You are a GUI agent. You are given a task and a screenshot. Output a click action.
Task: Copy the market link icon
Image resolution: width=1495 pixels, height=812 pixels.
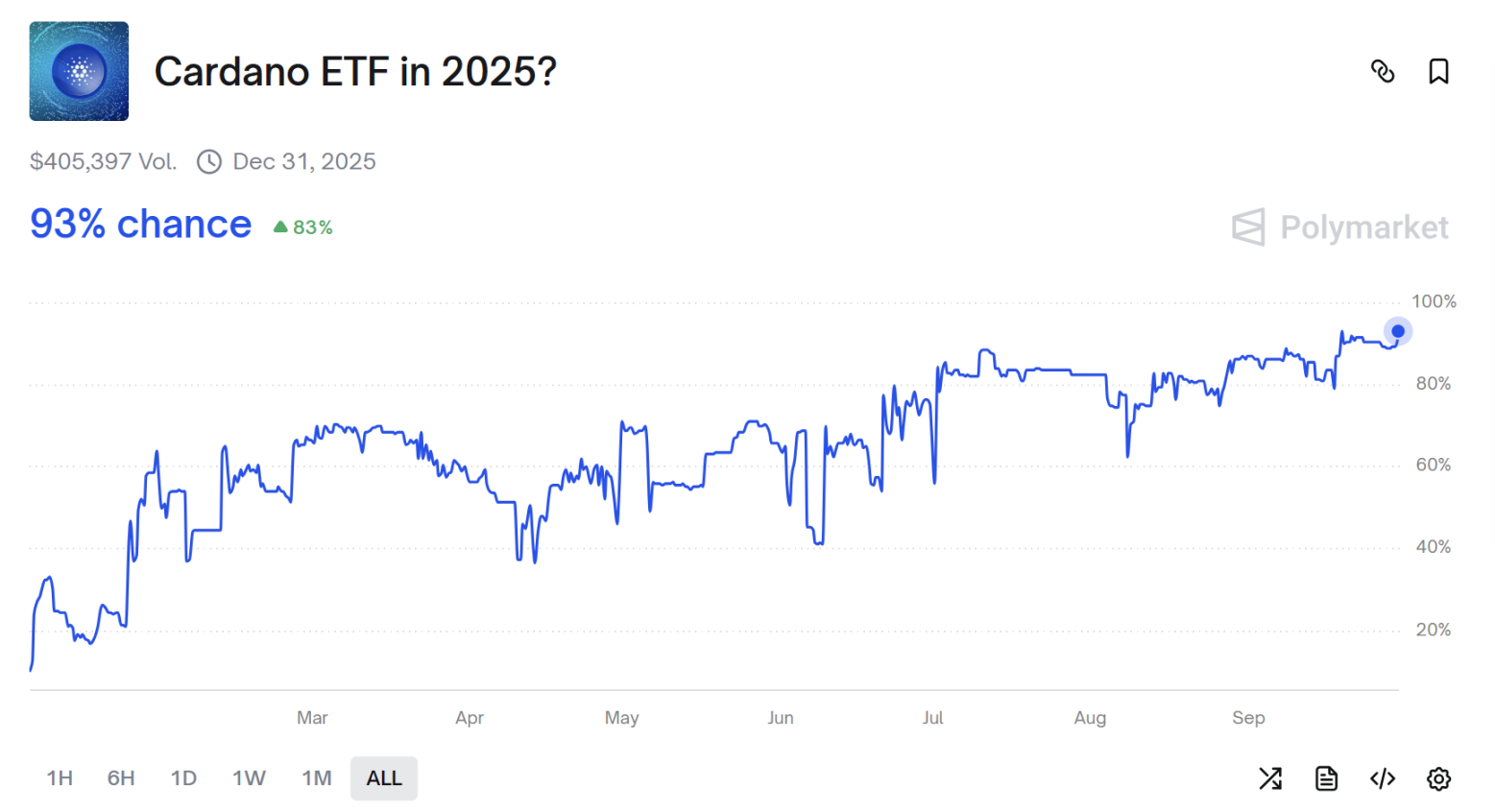[x=1384, y=71]
